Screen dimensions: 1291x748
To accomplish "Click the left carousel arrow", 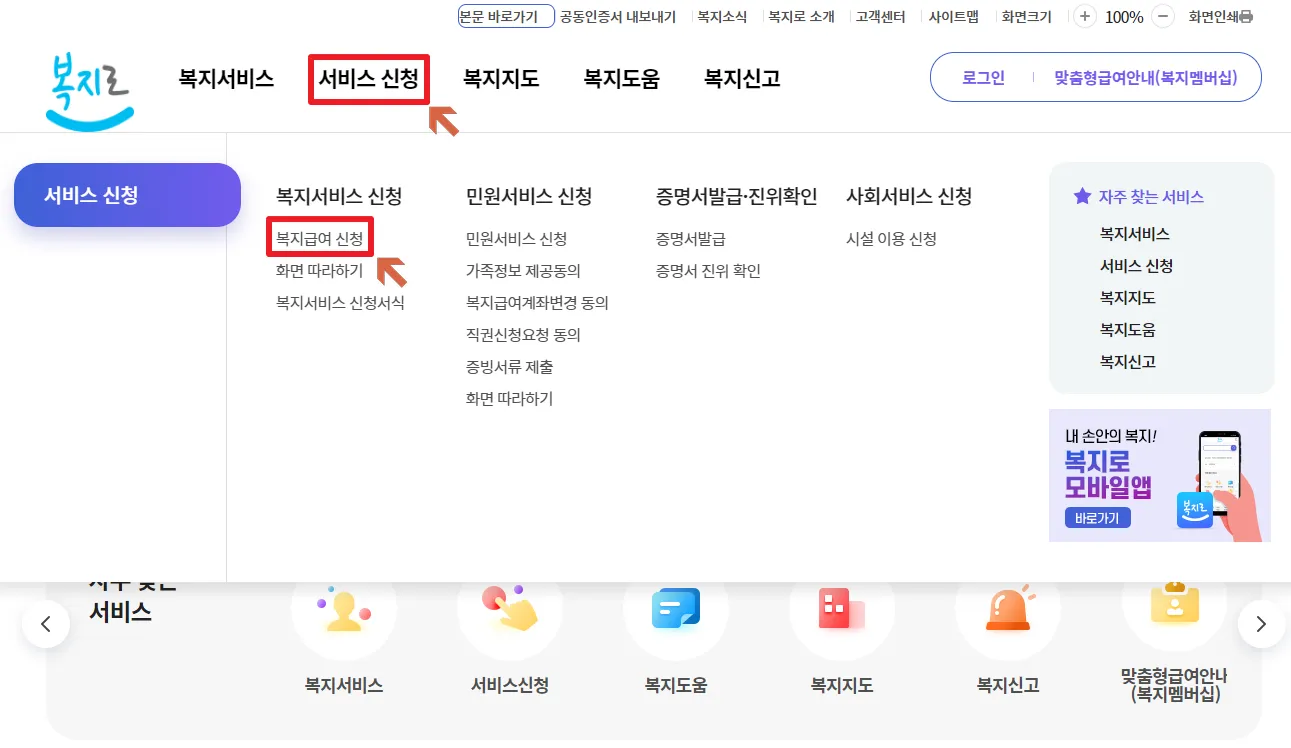I will [46, 623].
